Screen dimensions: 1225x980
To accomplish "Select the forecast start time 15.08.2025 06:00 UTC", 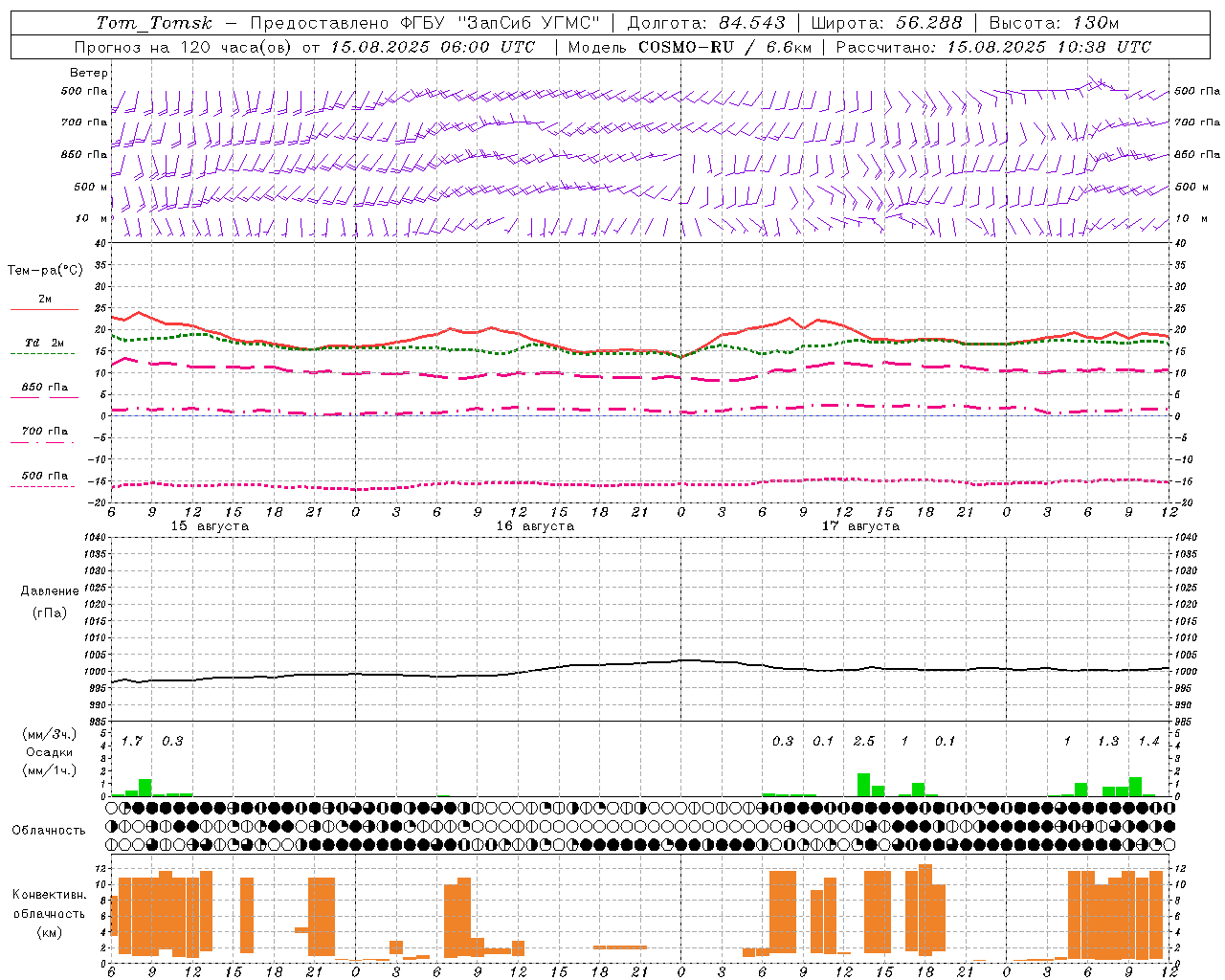I will click(x=433, y=47).
